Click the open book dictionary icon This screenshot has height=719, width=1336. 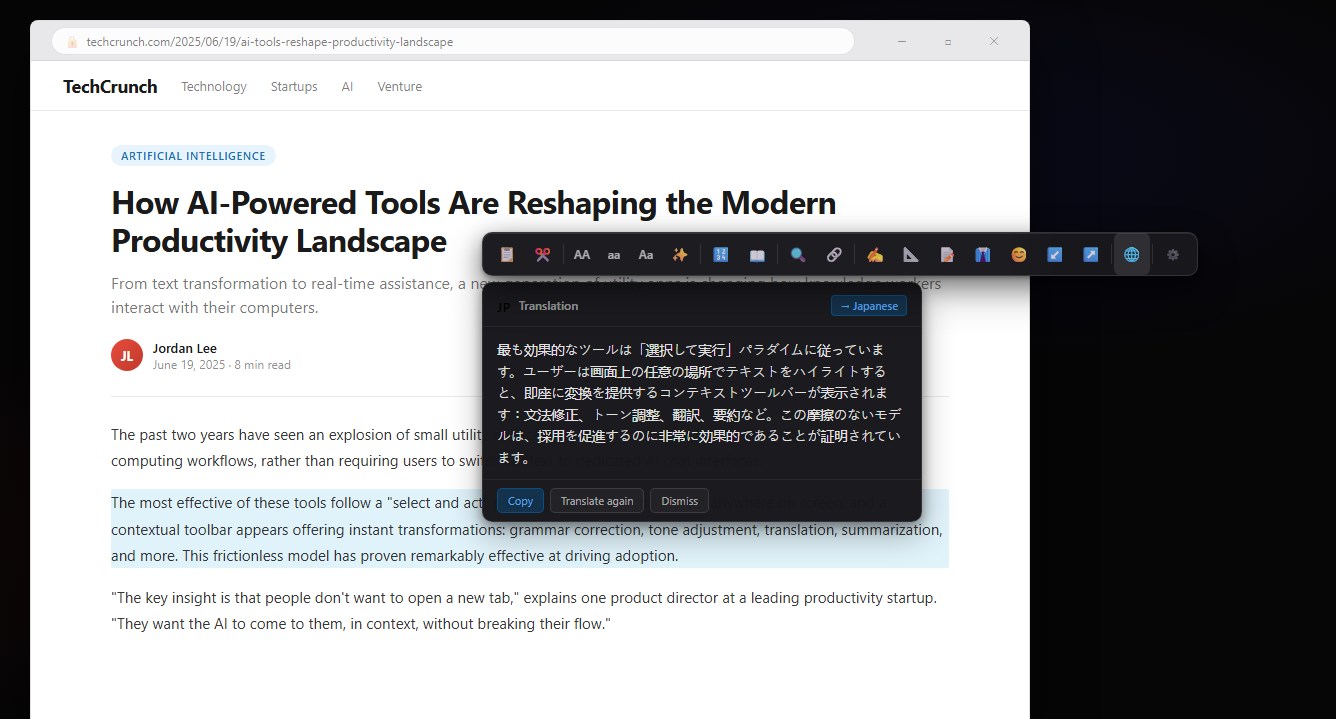click(x=757, y=255)
